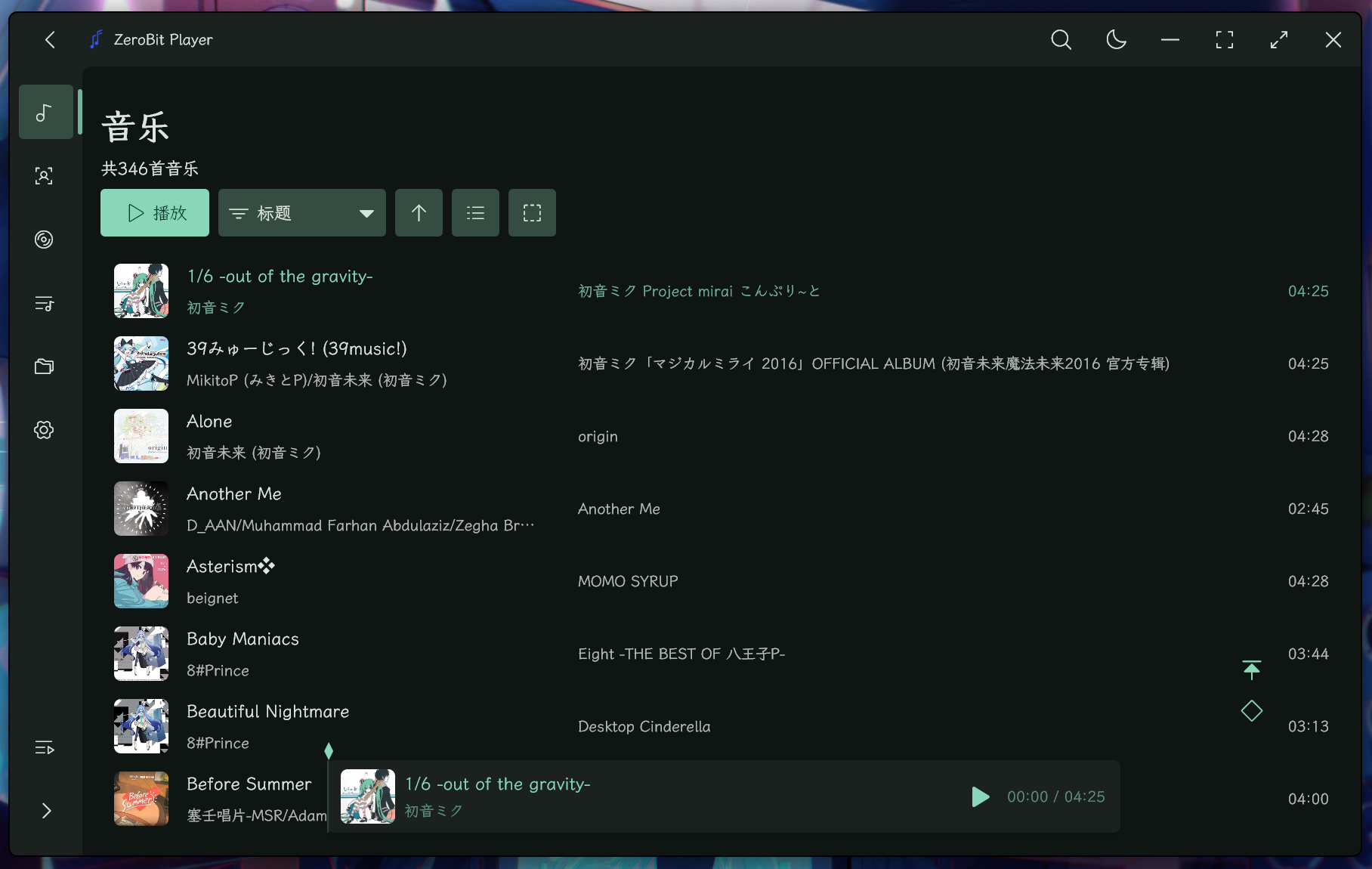The height and width of the screenshot is (869, 1372).
Task: Click album cover of 1/6 -out of the gravity- row
Action: pyautogui.click(x=141, y=291)
